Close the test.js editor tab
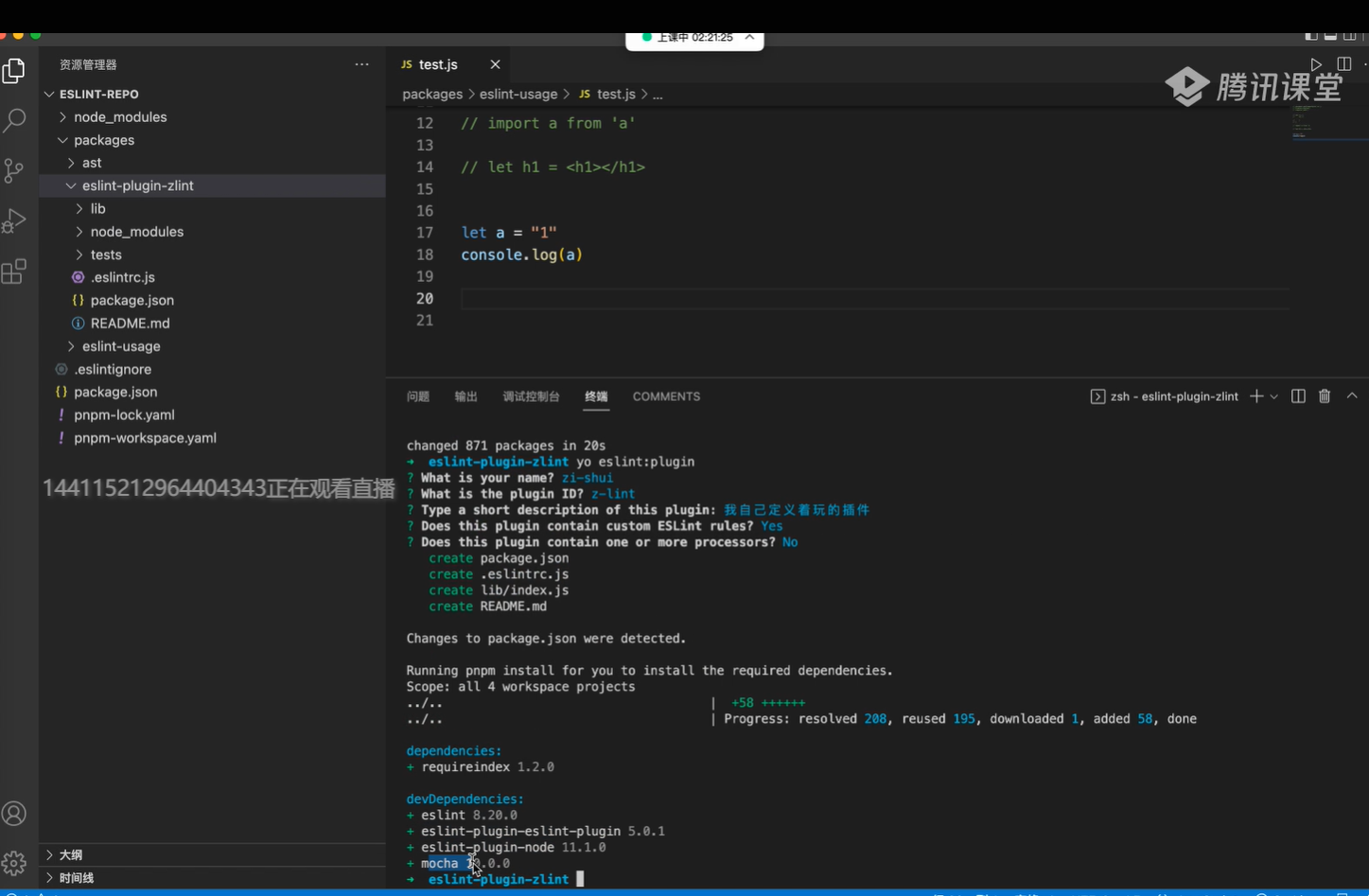This screenshot has width=1369, height=896. pos(495,64)
